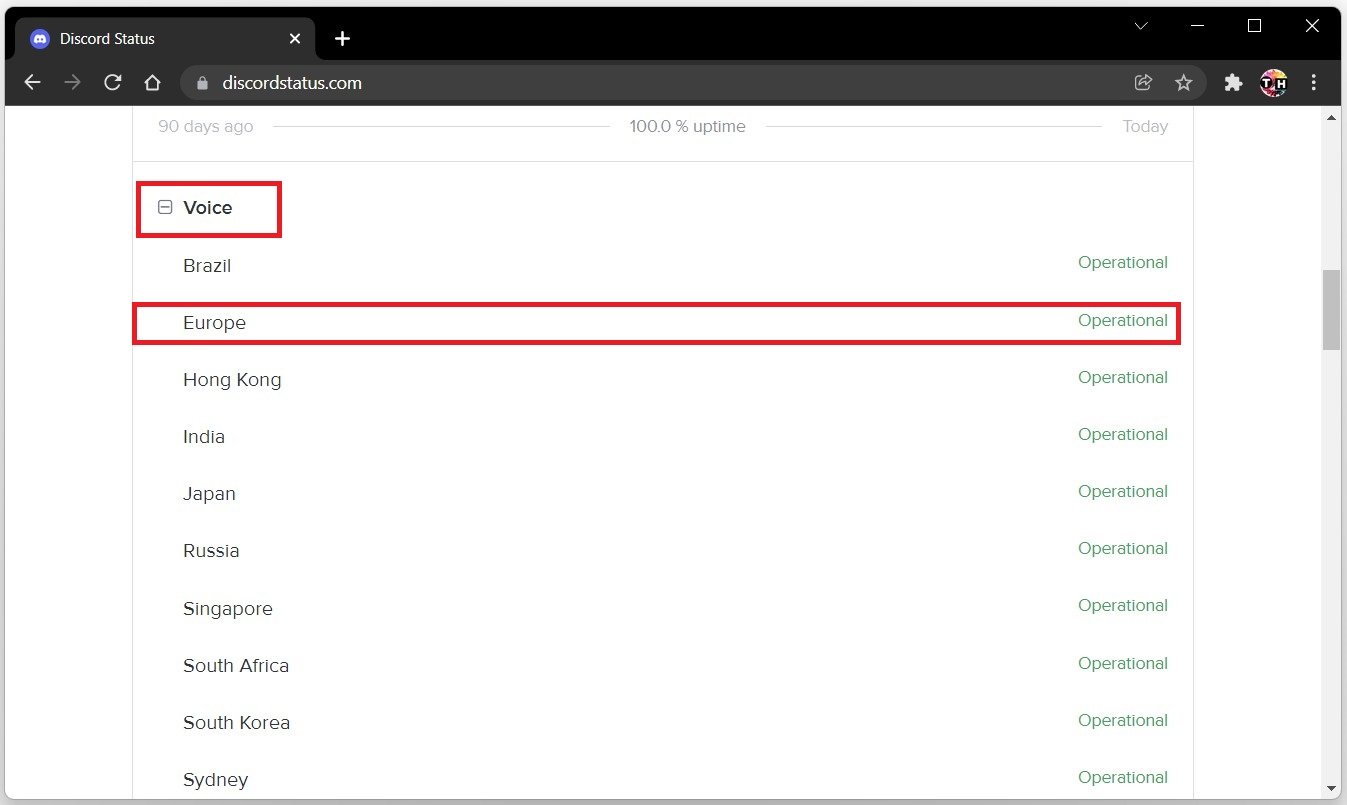
Task: Bookmark this page with the star icon
Action: coord(1184,83)
